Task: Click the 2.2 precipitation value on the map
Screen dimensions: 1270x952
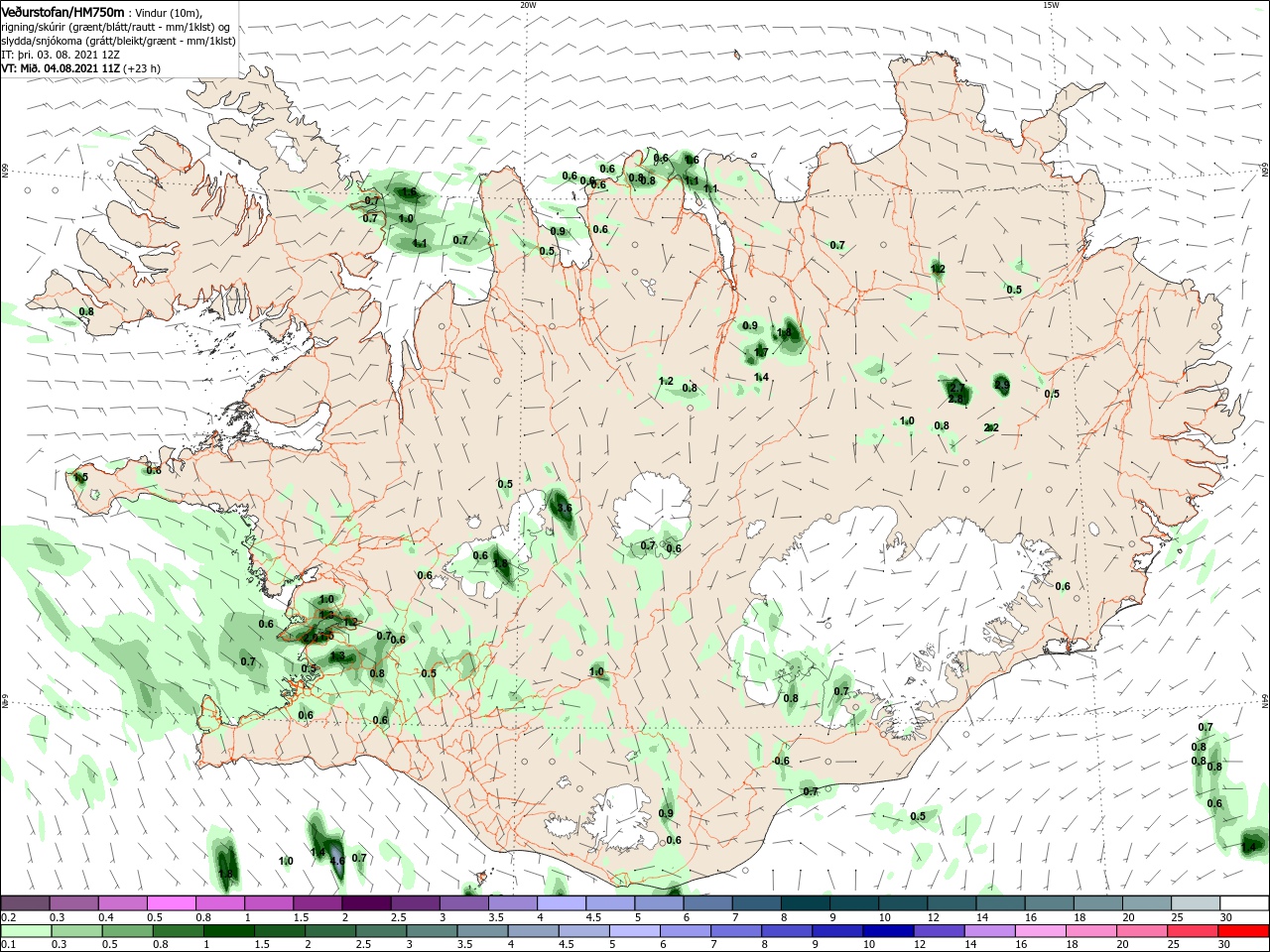Action: coord(990,427)
